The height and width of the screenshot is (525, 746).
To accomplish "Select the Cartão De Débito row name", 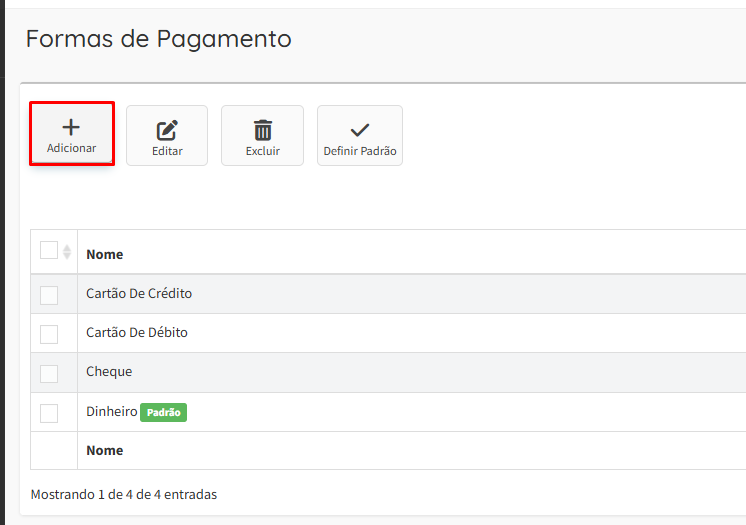I will 137,333.
